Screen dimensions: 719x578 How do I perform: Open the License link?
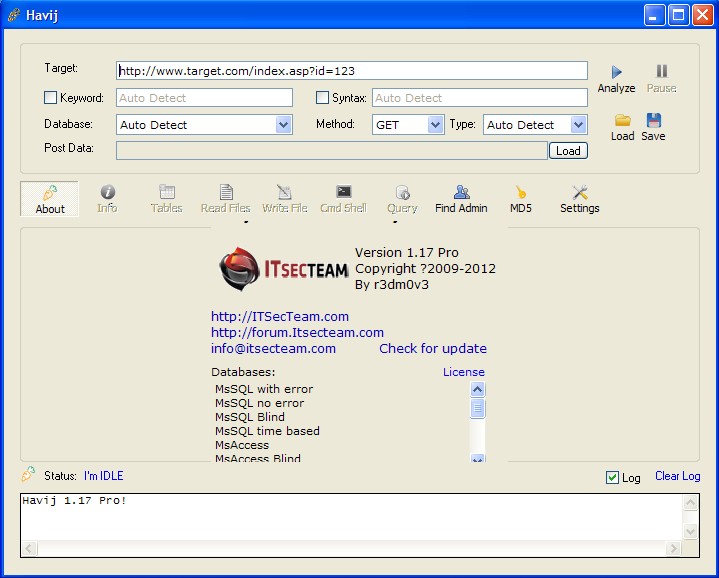[x=464, y=372]
